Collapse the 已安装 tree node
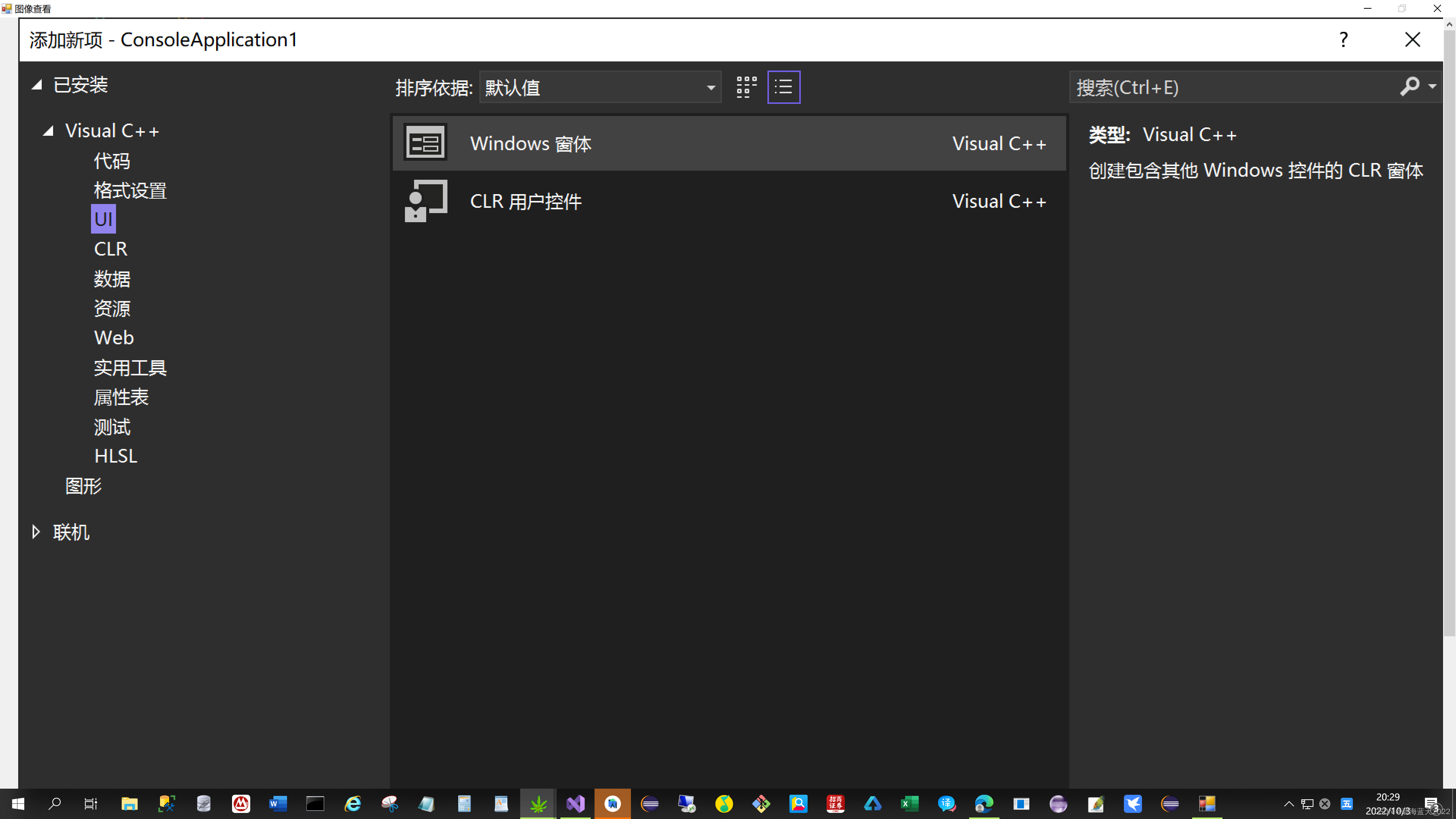 37,85
